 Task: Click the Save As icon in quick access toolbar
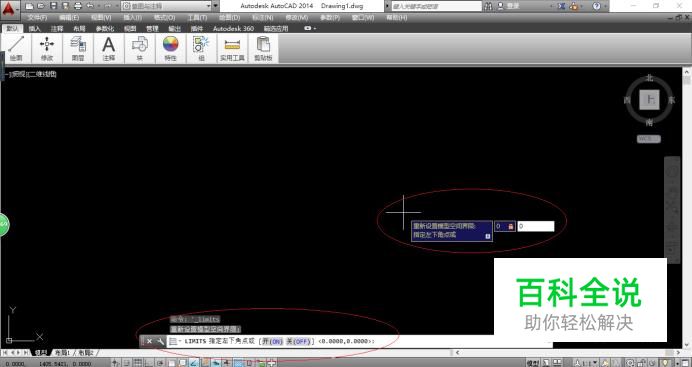(x=65, y=6)
